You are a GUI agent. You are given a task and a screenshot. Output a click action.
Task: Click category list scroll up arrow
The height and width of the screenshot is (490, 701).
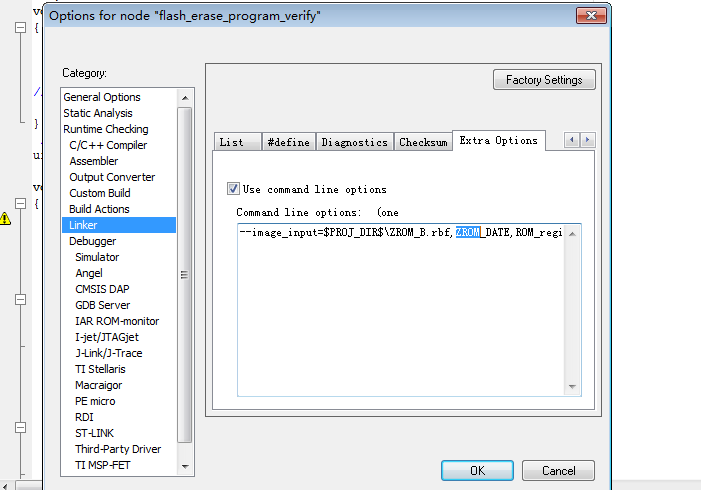185,97
